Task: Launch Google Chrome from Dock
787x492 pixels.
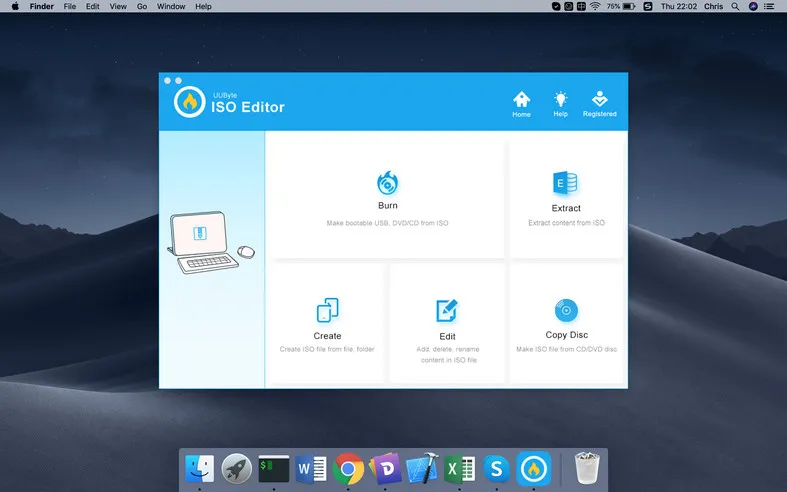Action: coord(348,469)
